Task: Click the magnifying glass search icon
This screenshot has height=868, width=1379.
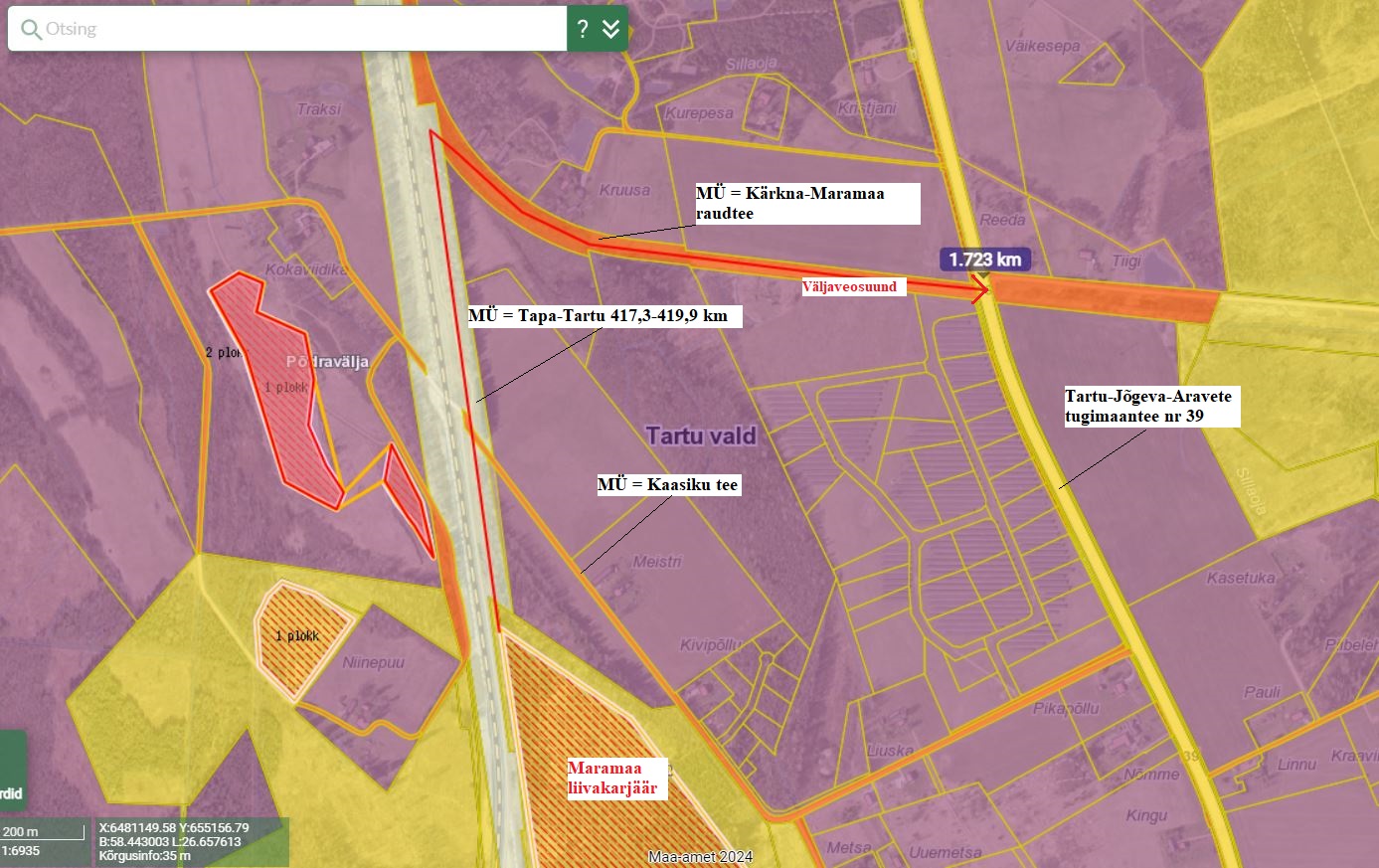Action: click(31, 29)
